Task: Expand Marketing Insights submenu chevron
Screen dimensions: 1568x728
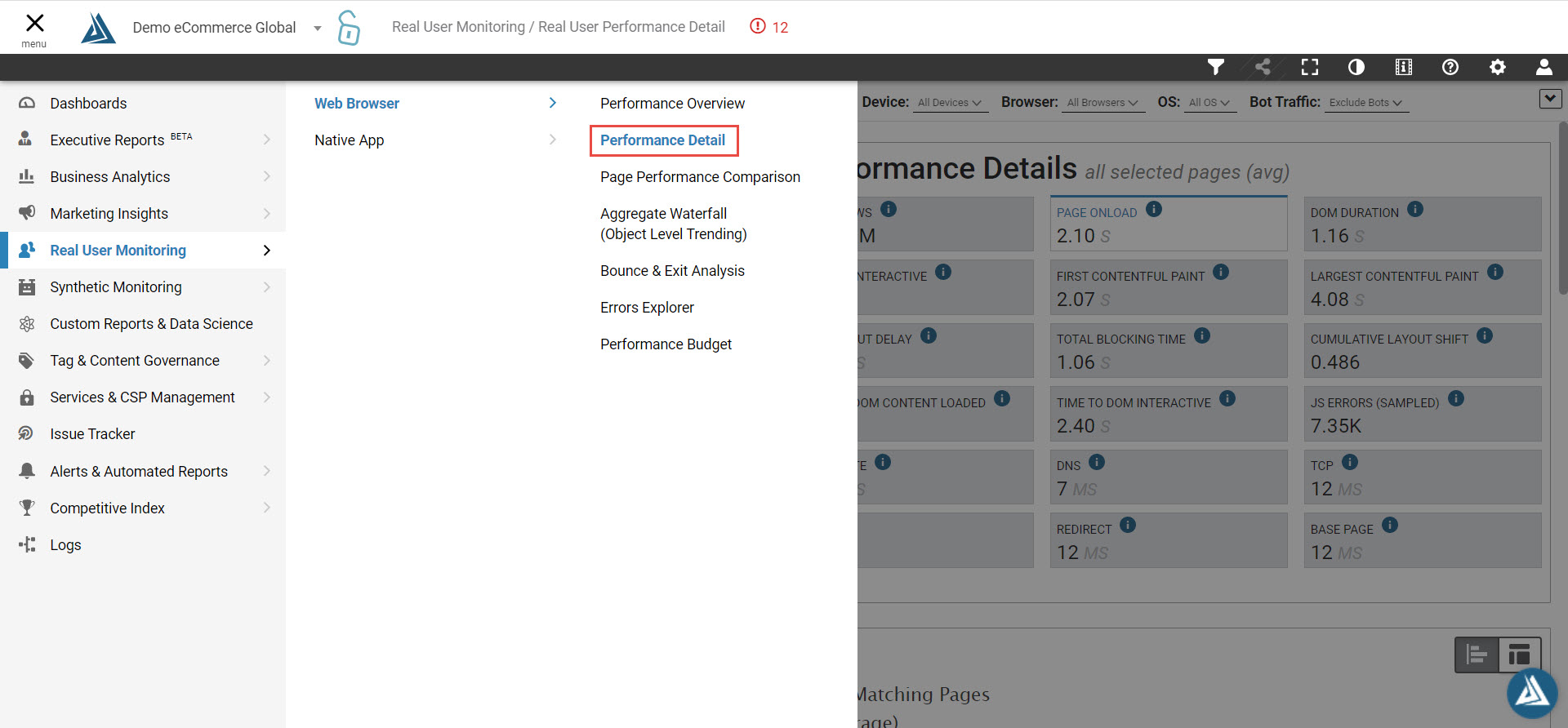Action: click(x=267, y=214)
